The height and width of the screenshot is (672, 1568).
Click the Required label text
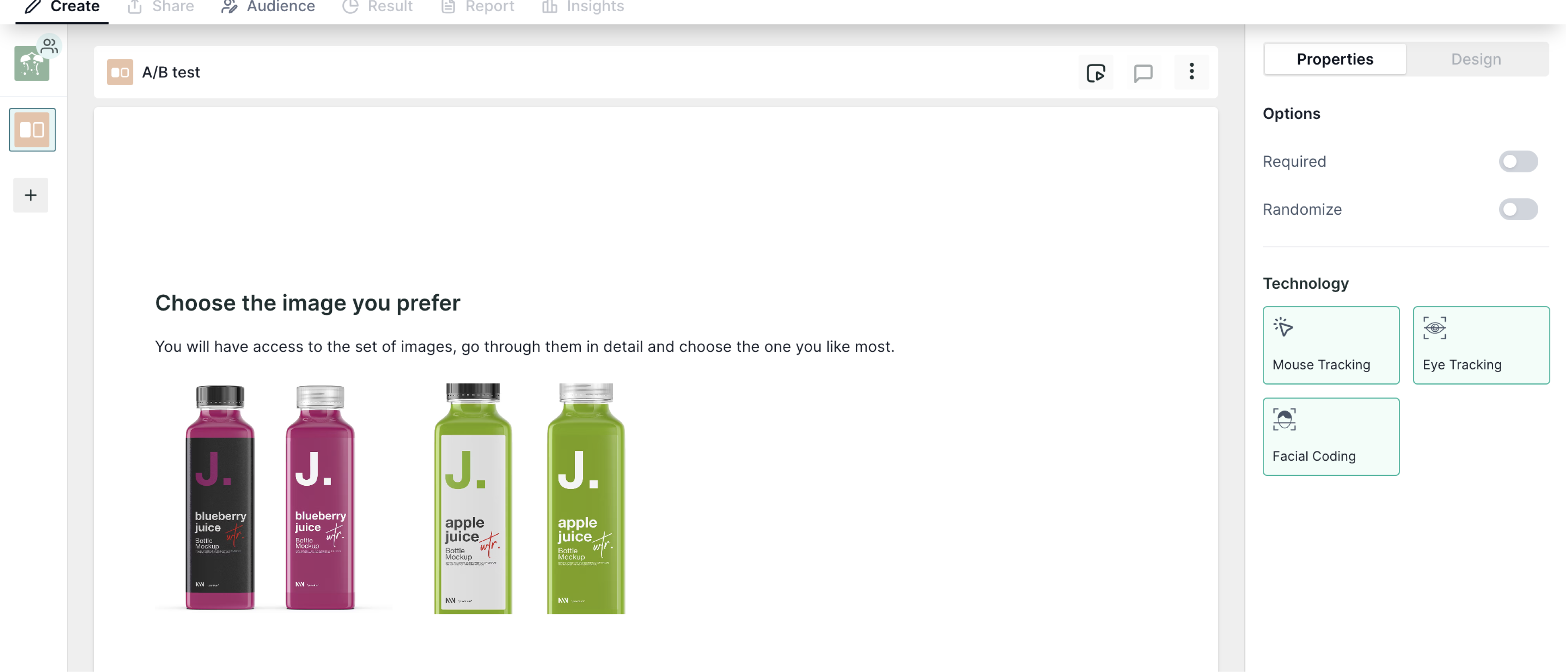point(1294,162)
